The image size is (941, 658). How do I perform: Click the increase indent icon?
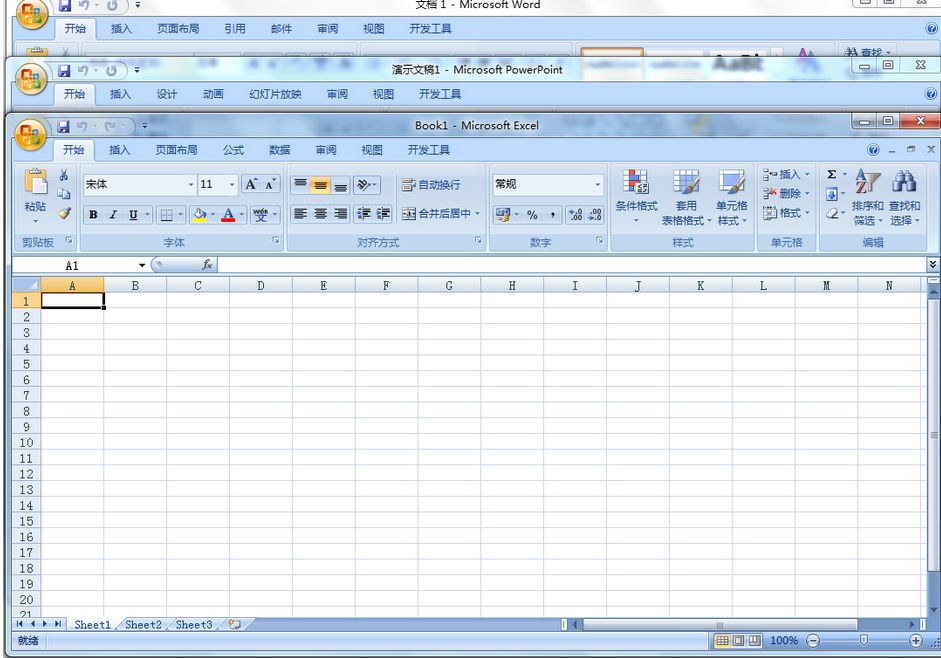pos(383,214)
